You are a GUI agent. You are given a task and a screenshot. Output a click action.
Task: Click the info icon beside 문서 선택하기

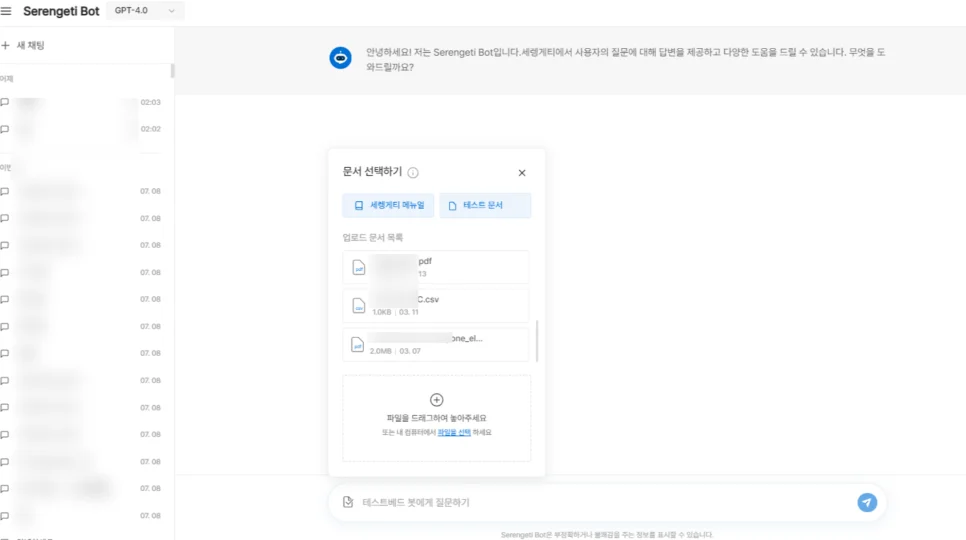tap(413, 173)
